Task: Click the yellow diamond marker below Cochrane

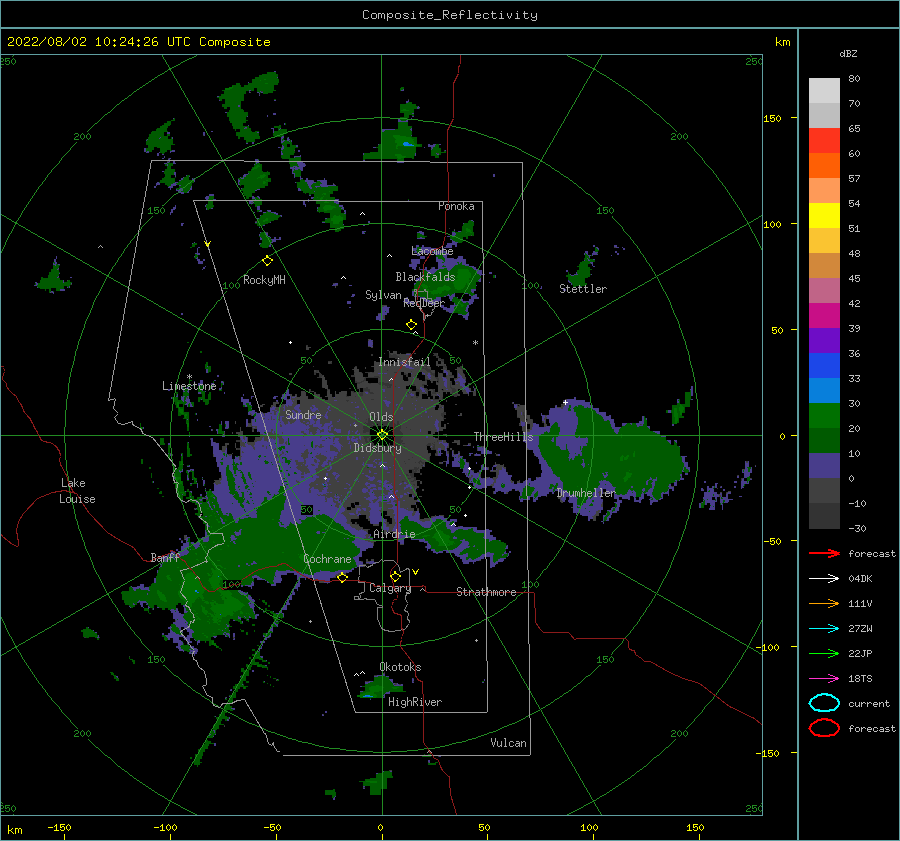Action: (343, 578)
